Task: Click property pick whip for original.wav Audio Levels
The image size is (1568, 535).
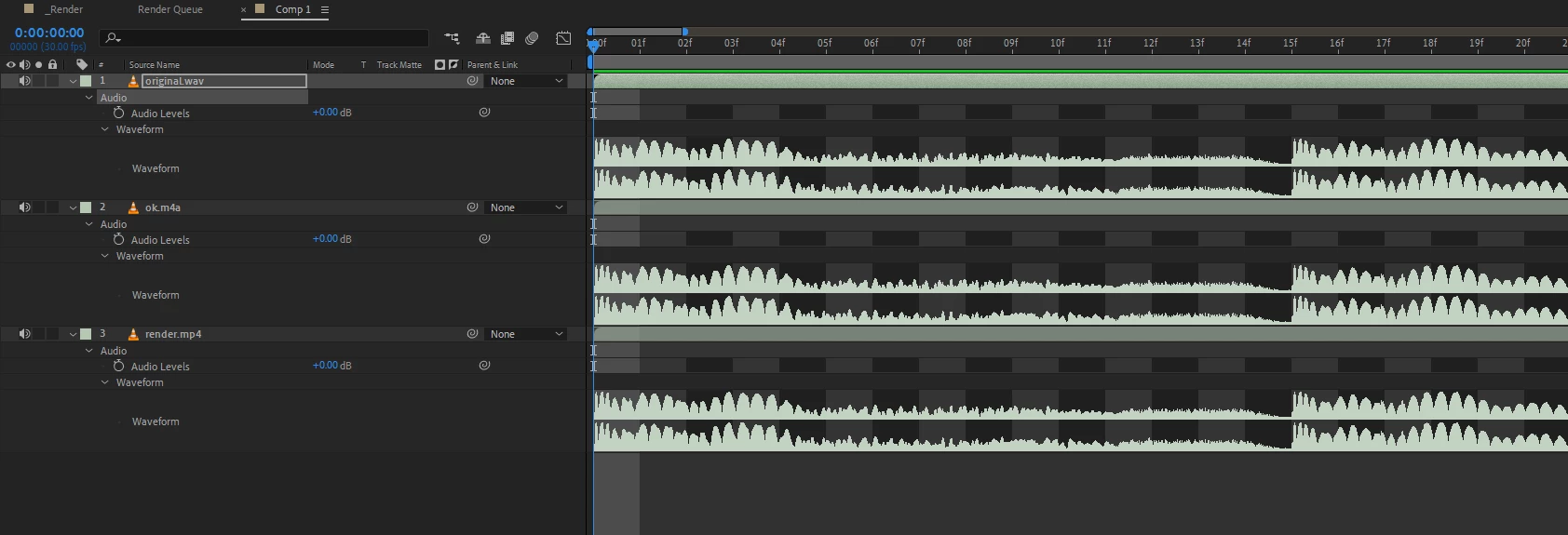Action: (x=484, y=113)
